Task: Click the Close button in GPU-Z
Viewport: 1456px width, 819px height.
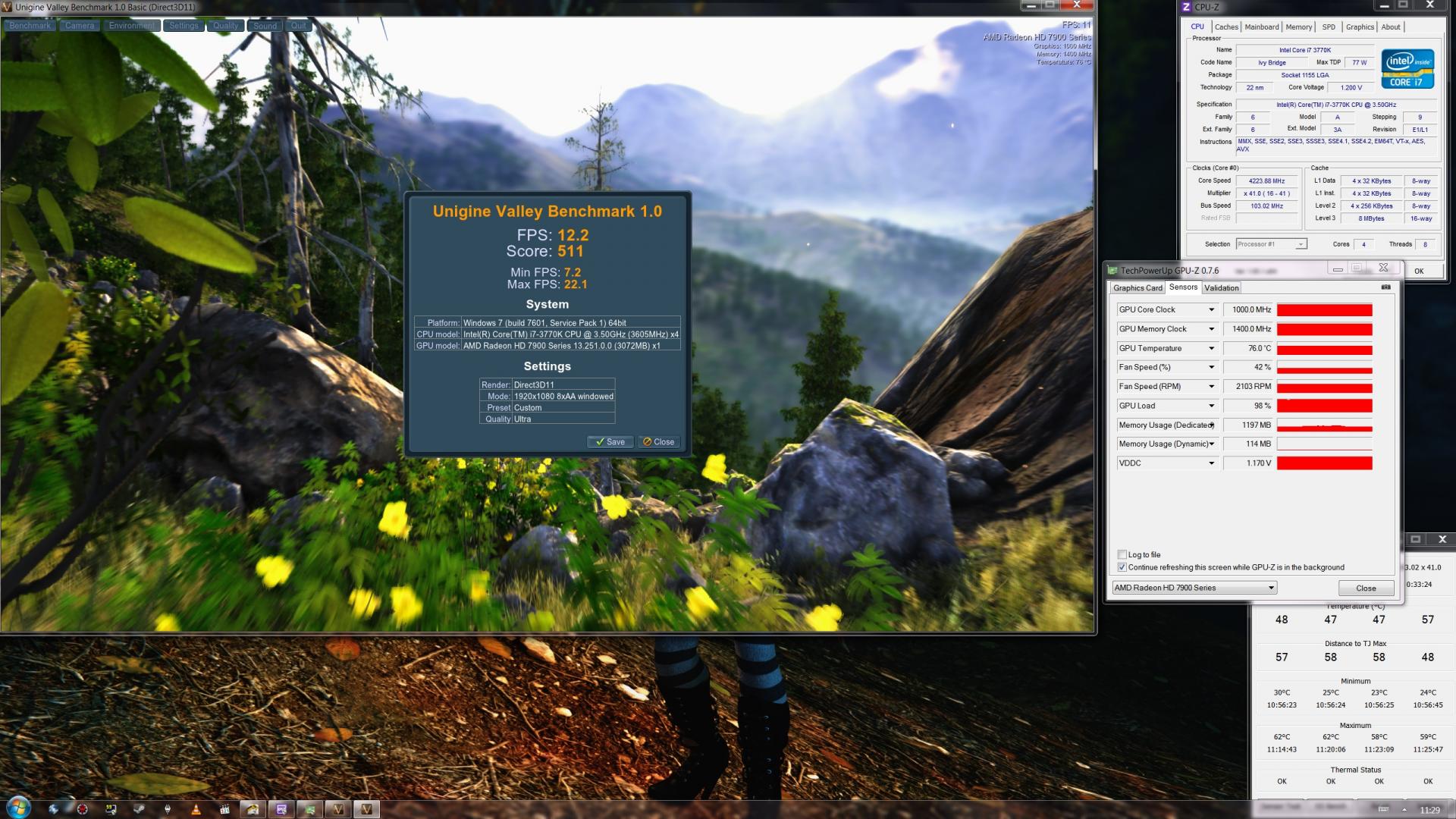Action: (x=1366, y=588)
